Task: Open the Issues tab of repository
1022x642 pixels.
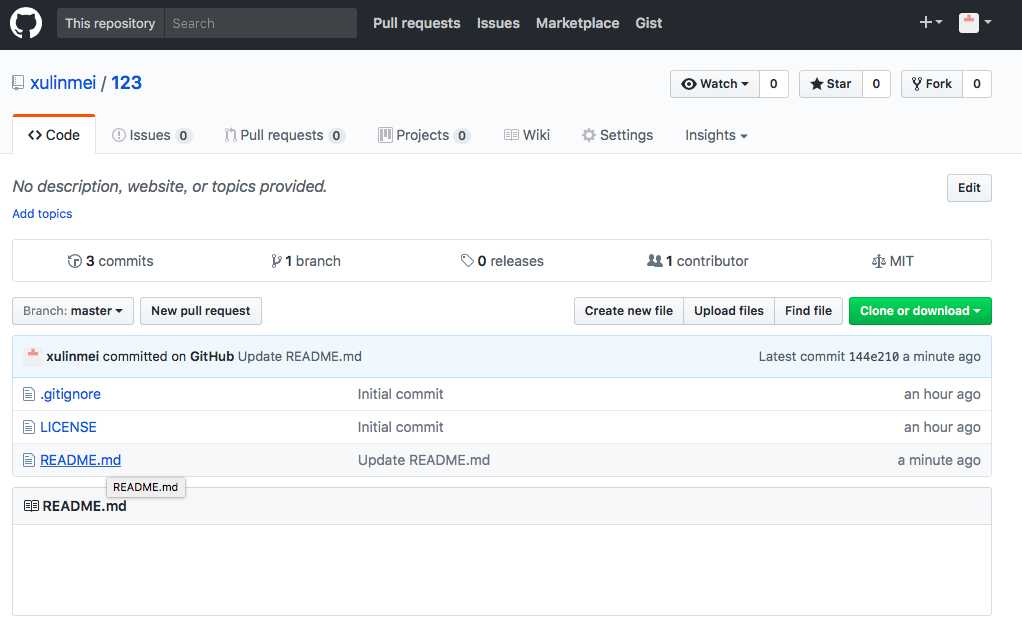Action: 151,135
